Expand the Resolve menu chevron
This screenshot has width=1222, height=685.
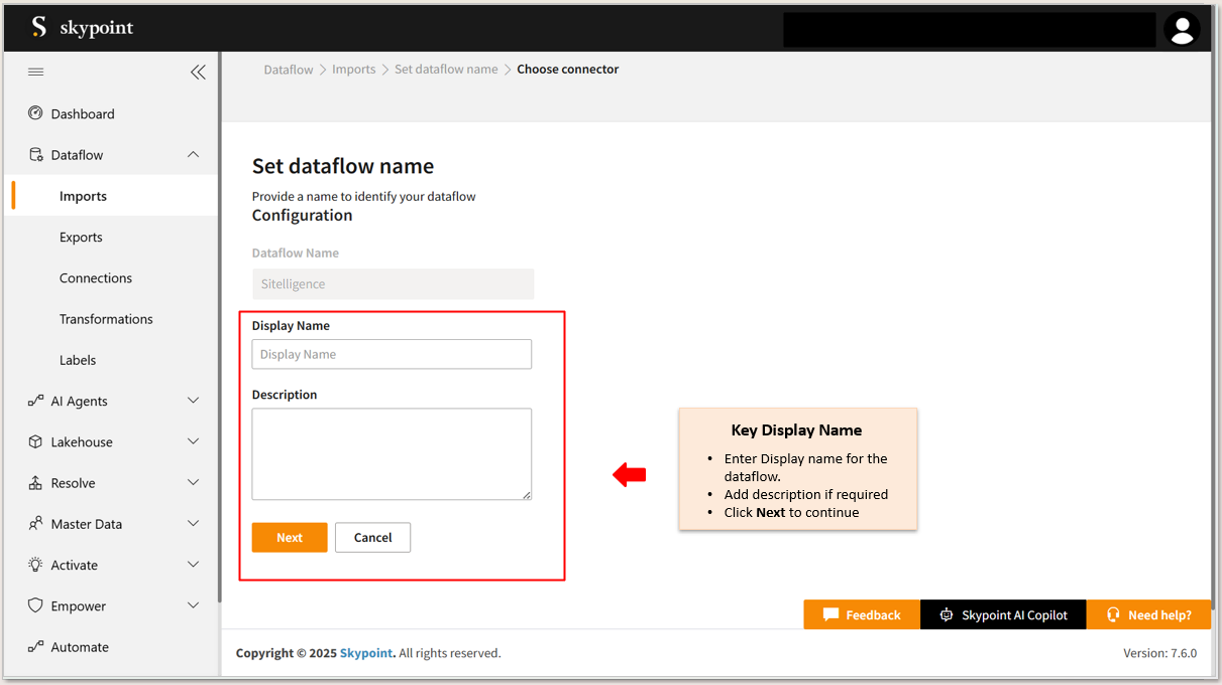(193, 483)
